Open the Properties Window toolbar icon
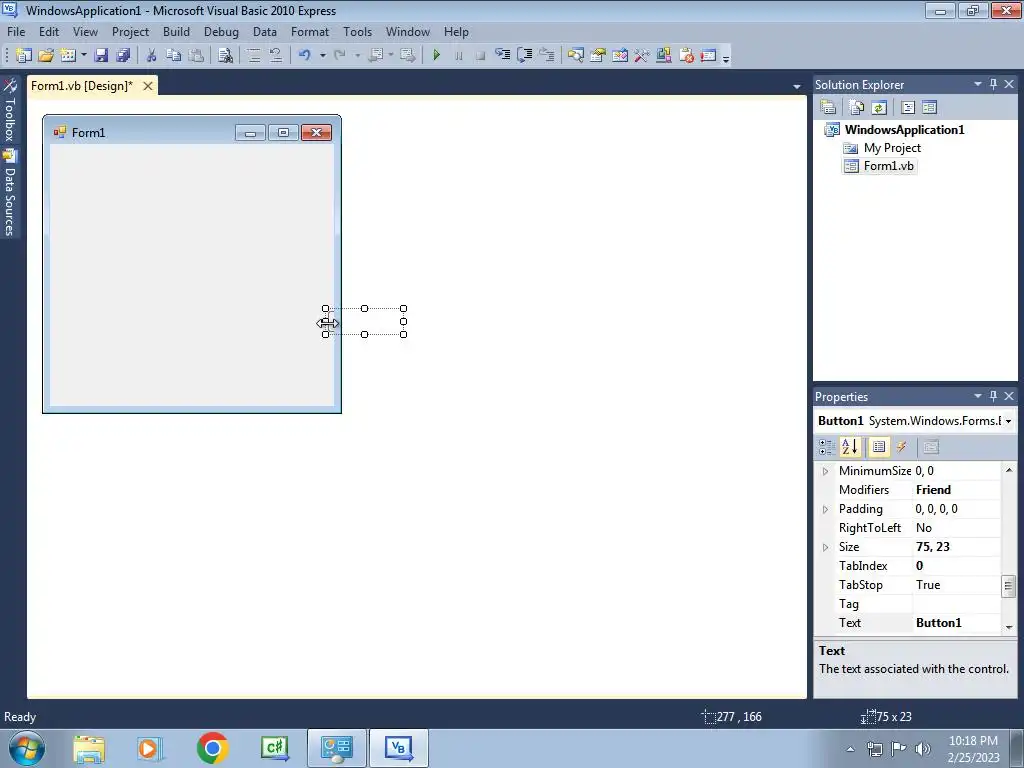Screen dimensions: 1024x768 598,56
